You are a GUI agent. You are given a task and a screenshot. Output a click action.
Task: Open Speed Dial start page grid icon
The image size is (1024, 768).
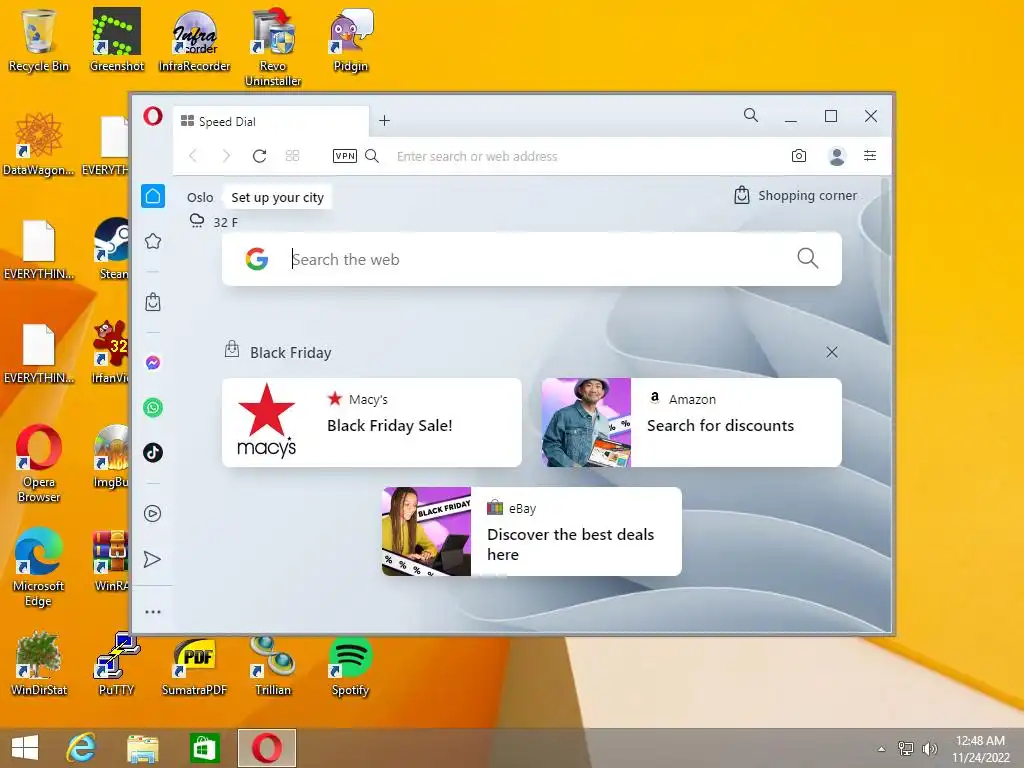coord(293,156)
